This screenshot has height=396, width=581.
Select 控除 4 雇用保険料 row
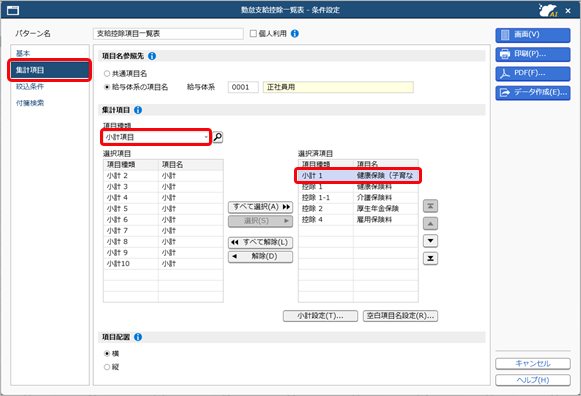358,220
